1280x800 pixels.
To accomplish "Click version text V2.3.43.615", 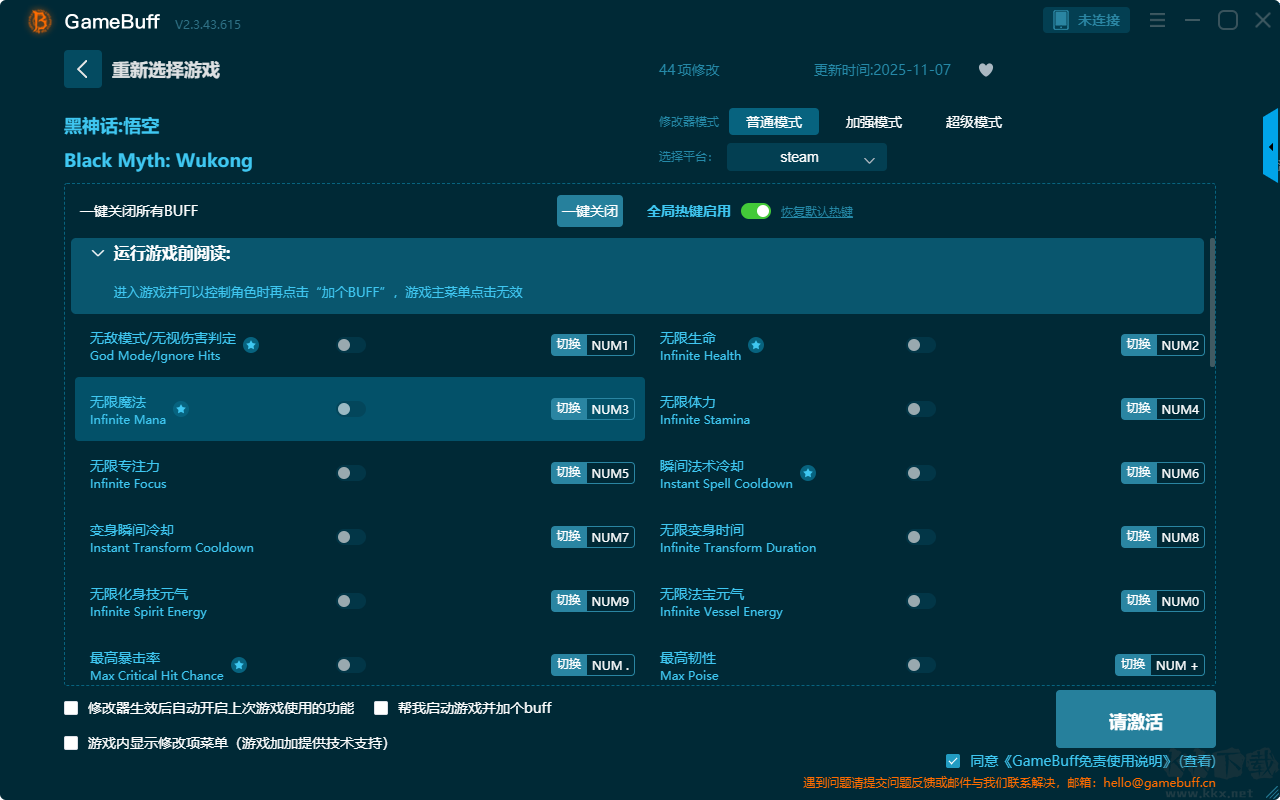I will (x=208, y=24).
